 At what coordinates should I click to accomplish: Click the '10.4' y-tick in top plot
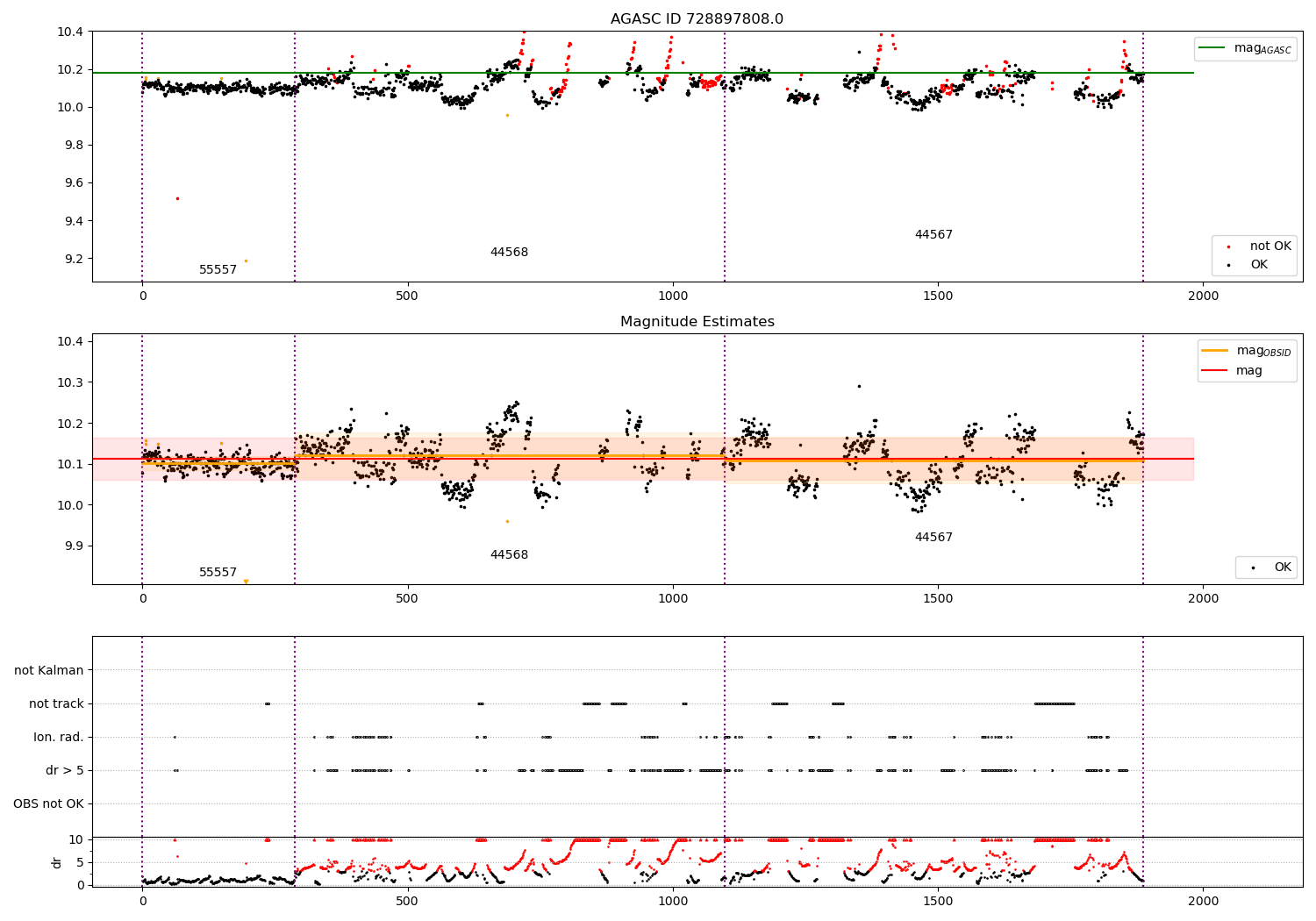[69, 32]
